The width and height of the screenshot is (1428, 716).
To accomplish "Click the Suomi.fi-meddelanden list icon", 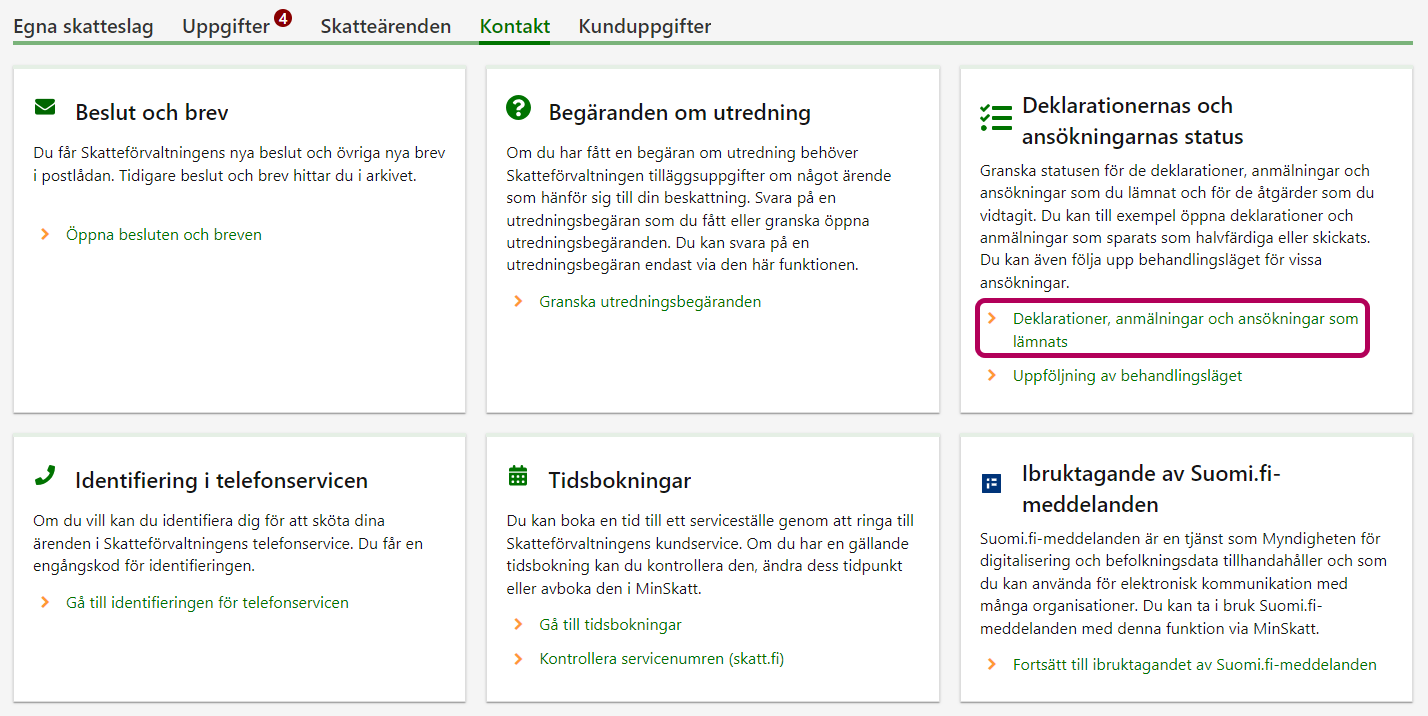I will (991, 484).
